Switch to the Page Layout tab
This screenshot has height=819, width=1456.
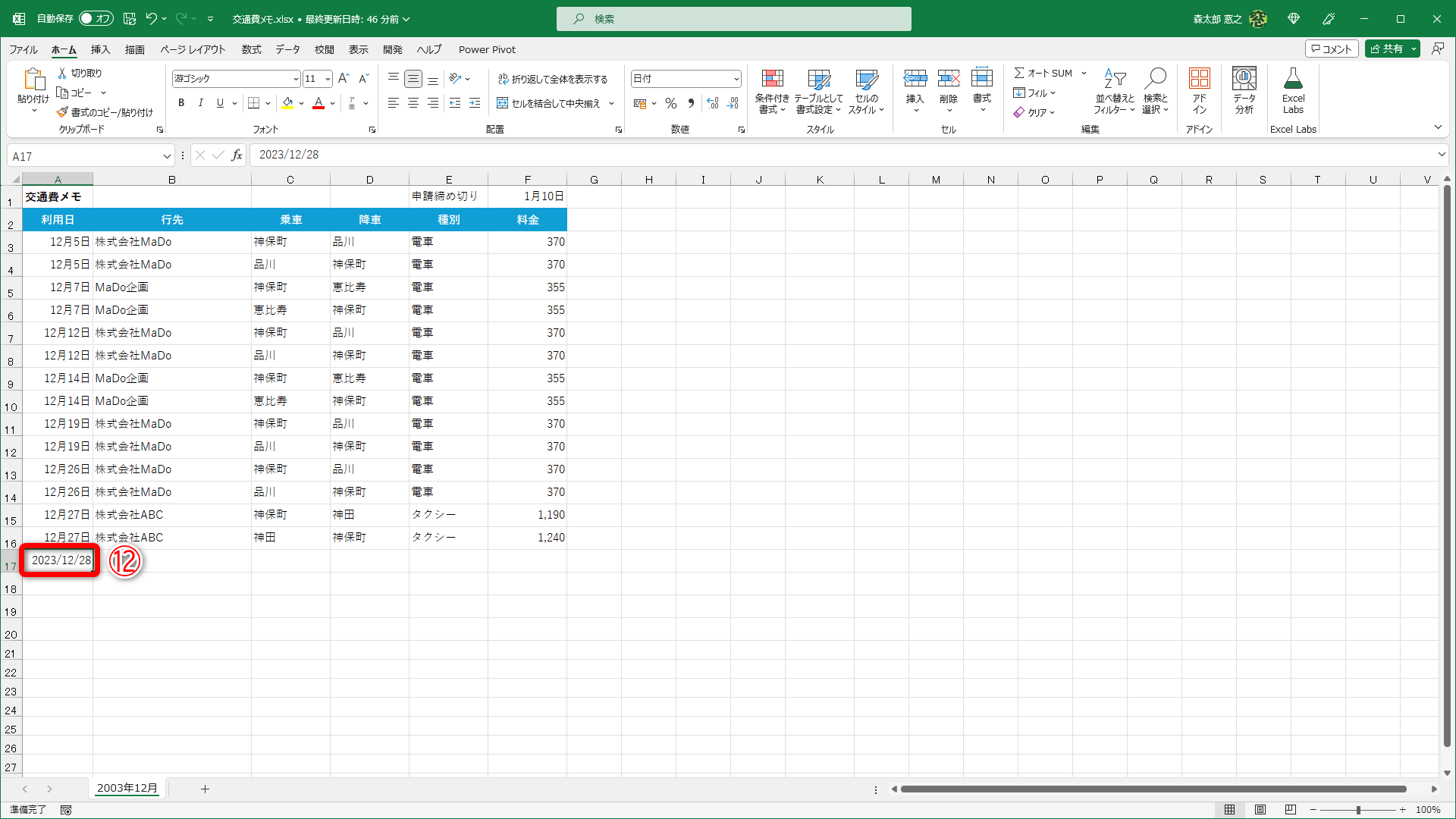(193, 49)
